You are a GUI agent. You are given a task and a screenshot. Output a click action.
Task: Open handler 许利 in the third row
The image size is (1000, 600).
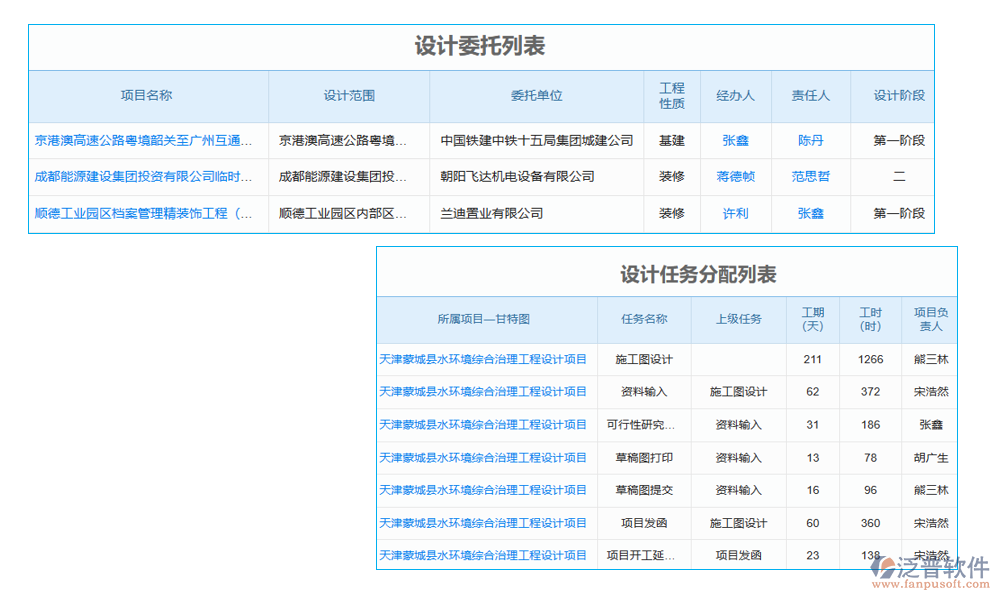click(x=735, y=213)
